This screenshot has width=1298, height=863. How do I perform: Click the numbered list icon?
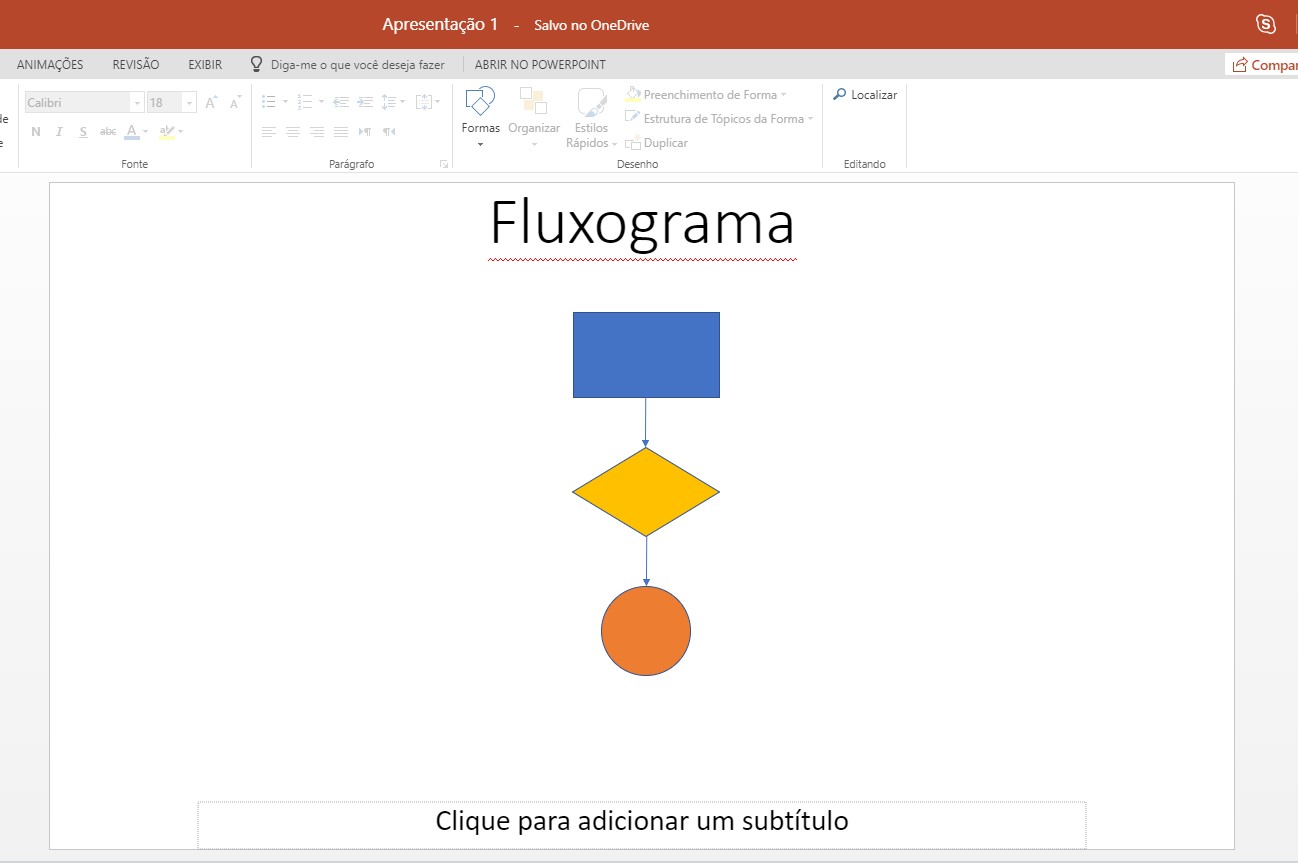(305, 102)
